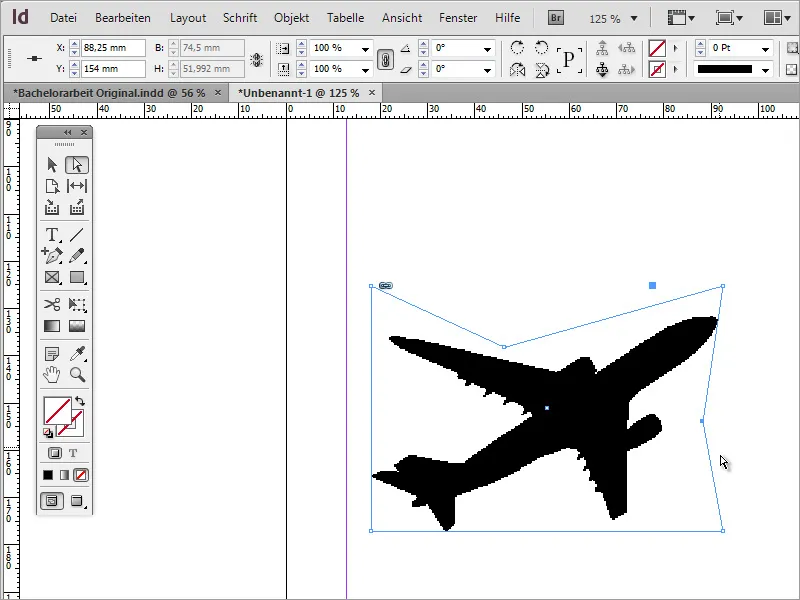
Task: Activate the Hand tool
Action: pyautogui.click(x=52, y=374)
